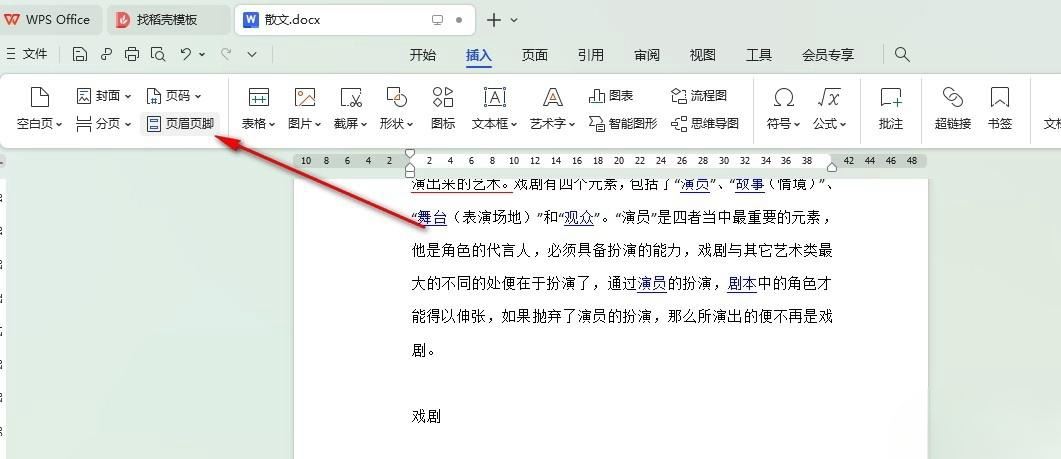Open the 会员专享 ribbon tab
The height and width of the screenshot is (459, 1061).
coord(828,55)
